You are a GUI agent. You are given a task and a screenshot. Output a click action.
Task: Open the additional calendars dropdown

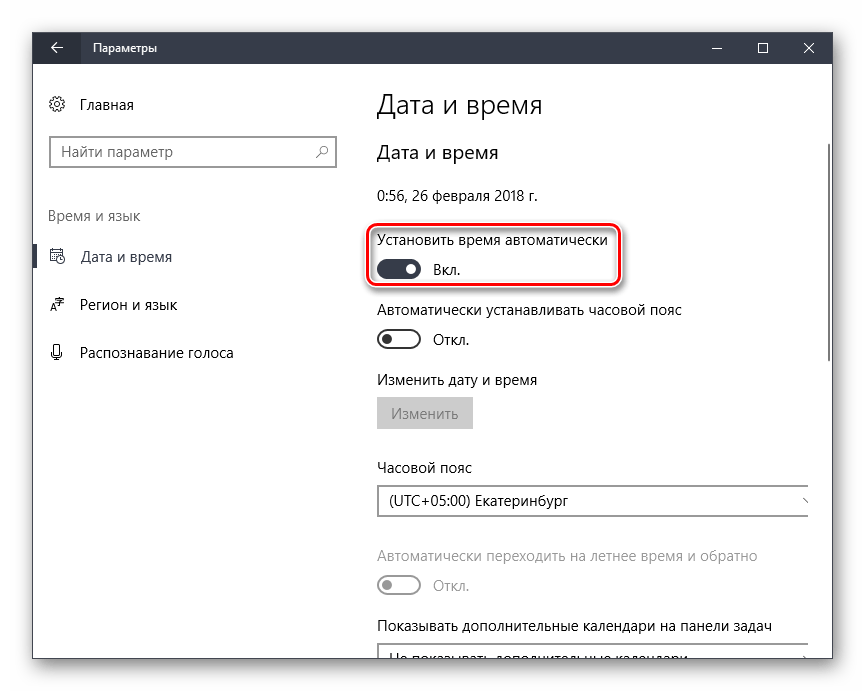tap(590, 654)
